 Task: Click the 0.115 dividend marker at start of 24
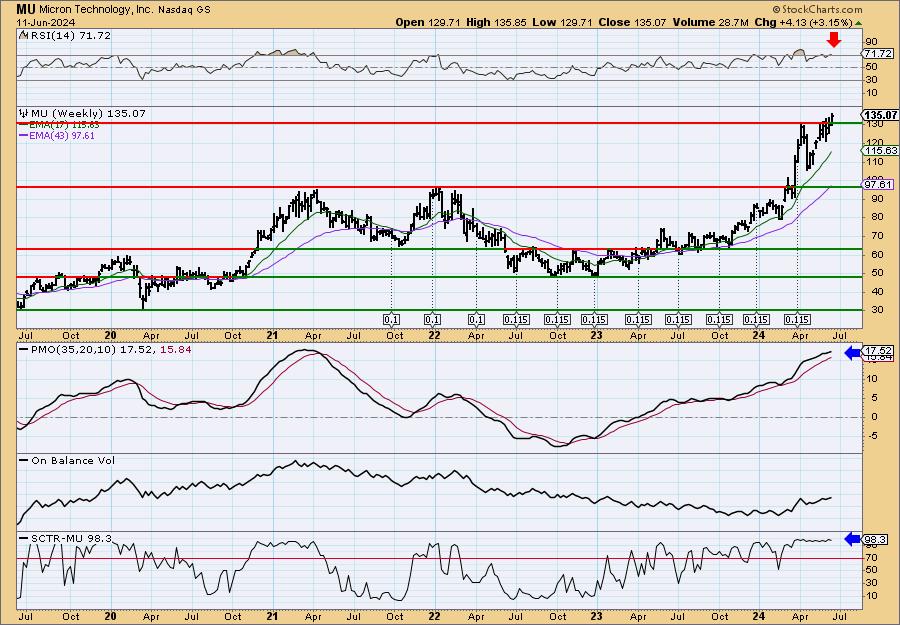click(x=756, y=320)
